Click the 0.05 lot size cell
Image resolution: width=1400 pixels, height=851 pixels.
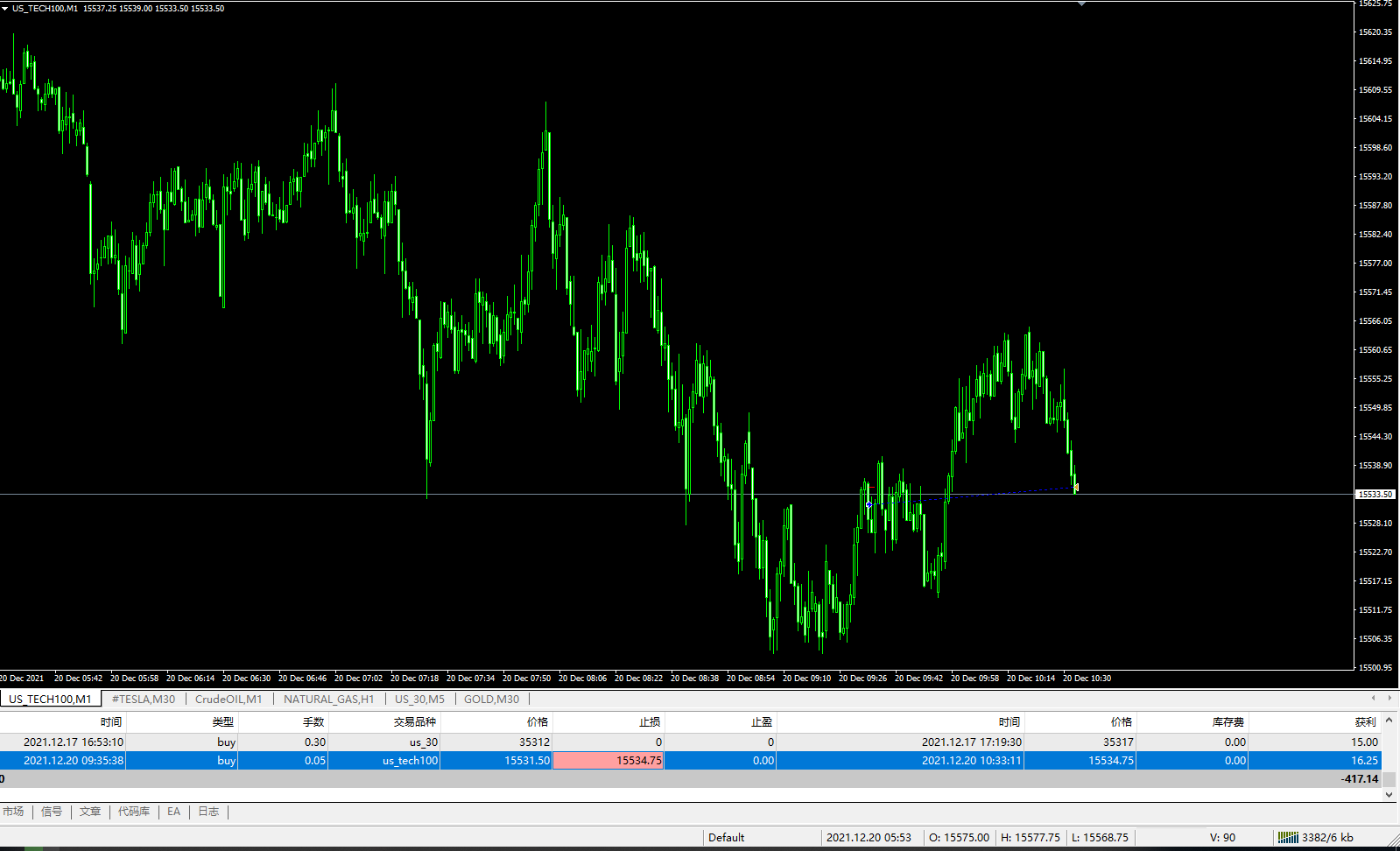(315, 760)
